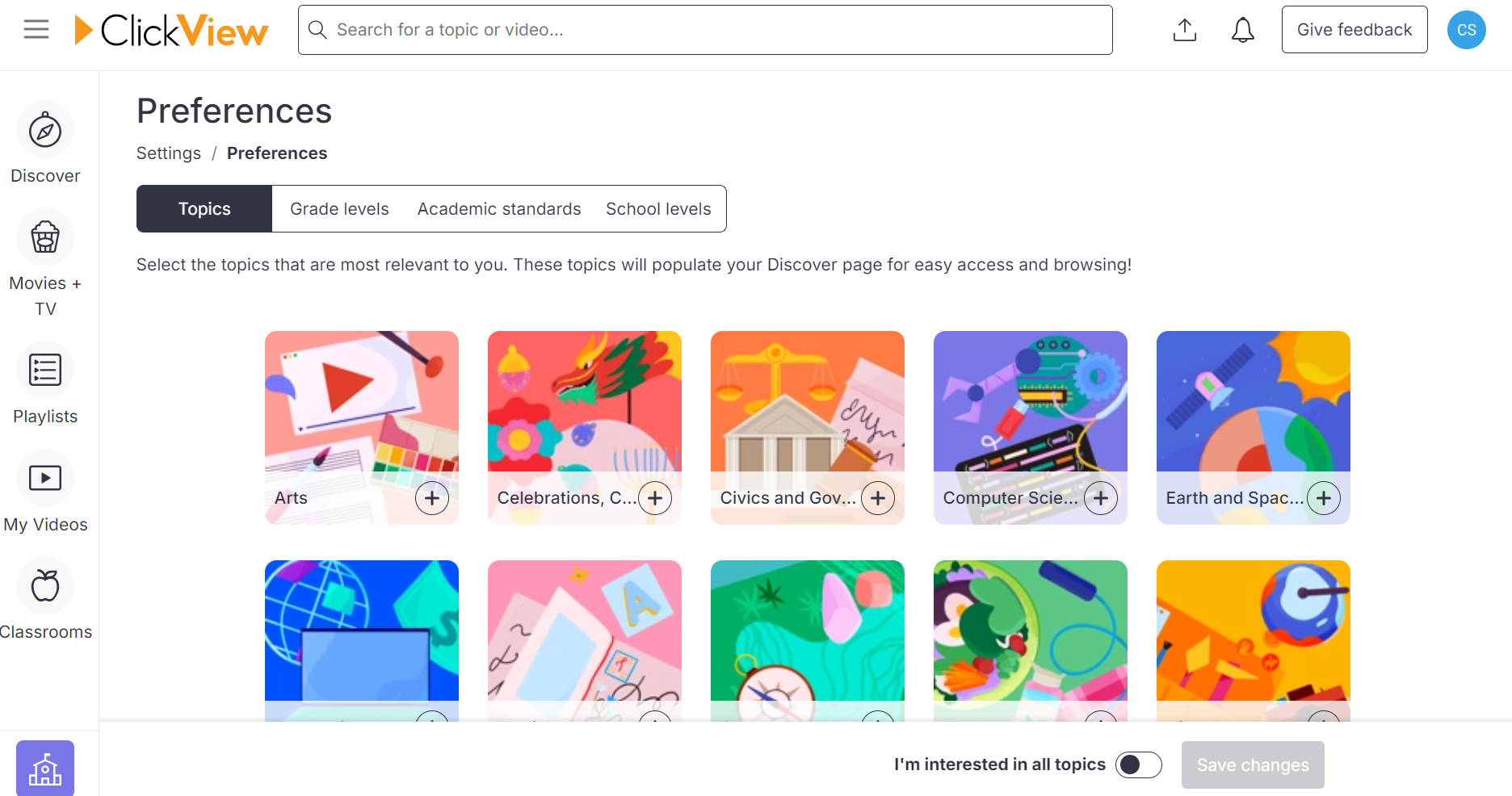
Task: Toggle I'm interested in all topics switch
Action: point(1139,765)
